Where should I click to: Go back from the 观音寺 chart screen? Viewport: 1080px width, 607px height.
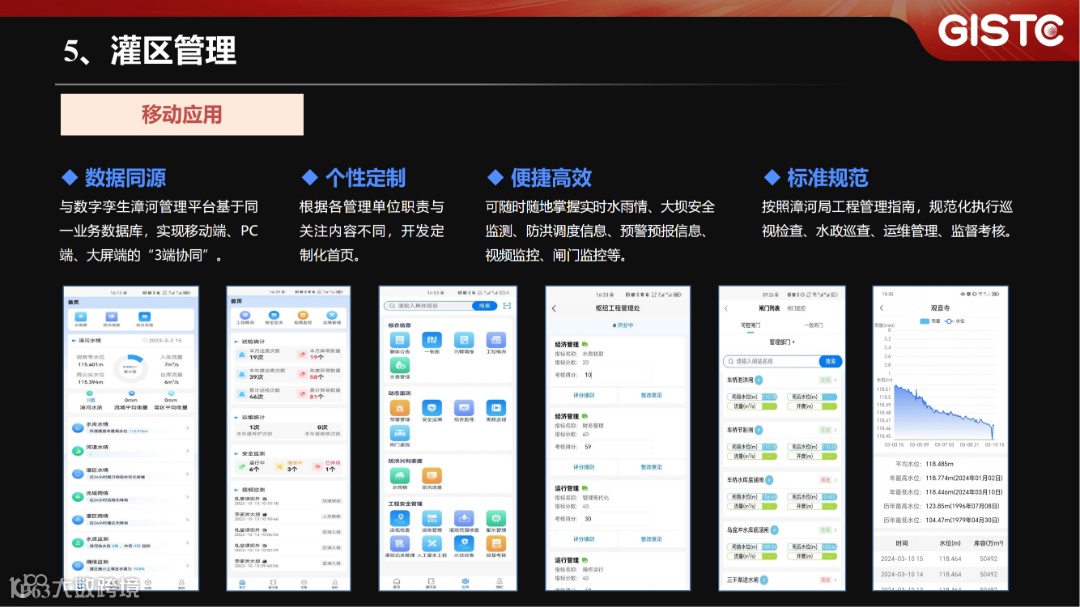[882, 308]
